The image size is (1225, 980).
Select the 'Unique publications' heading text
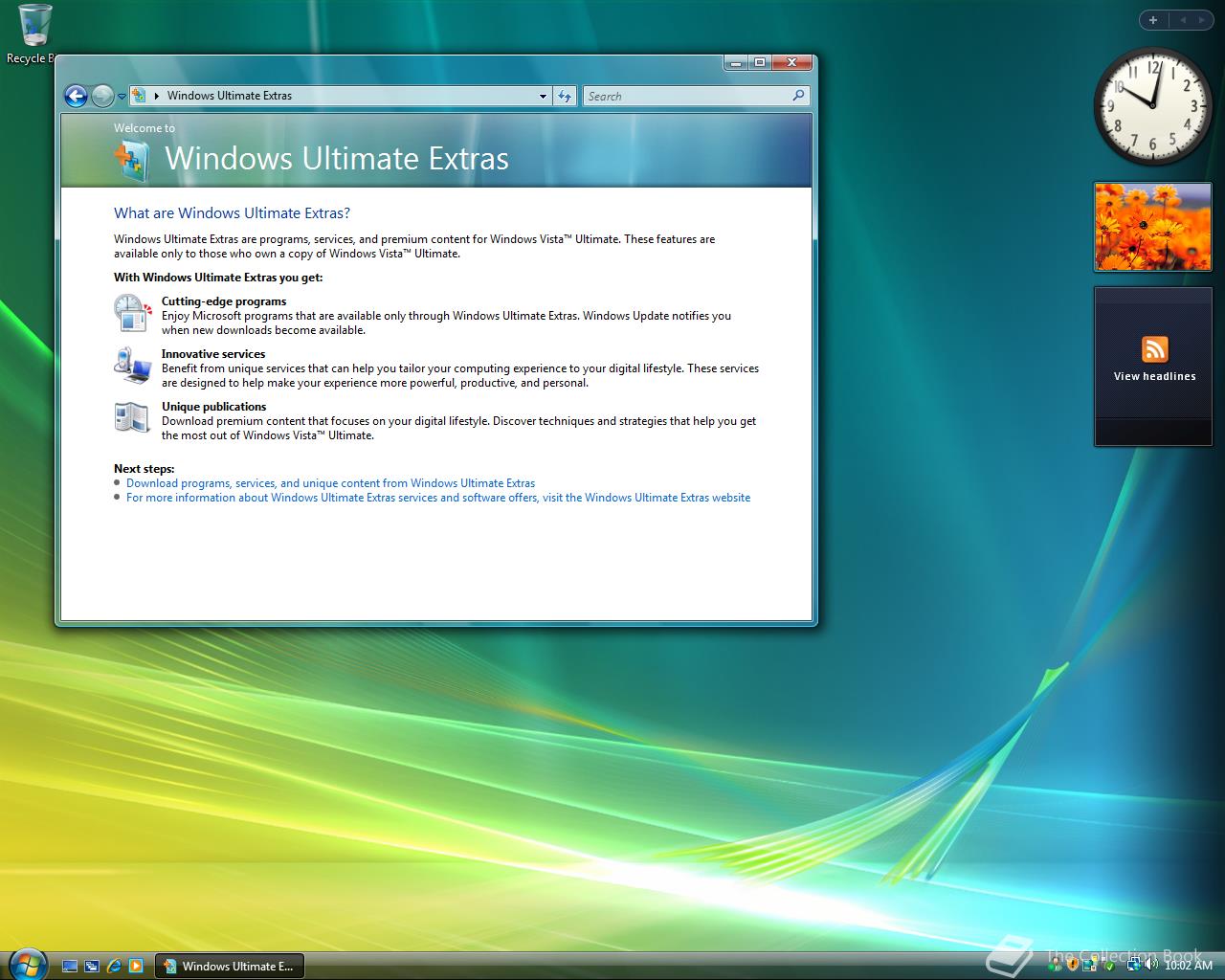214,407
